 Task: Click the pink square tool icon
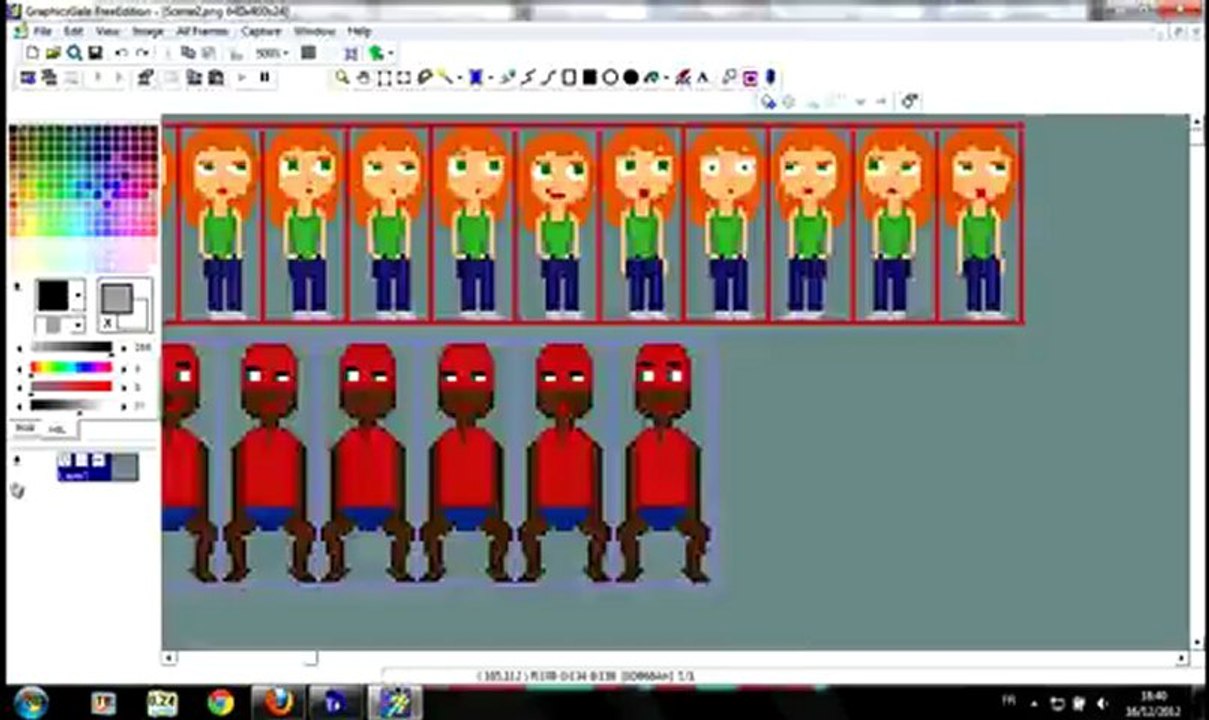coord(750,78)
